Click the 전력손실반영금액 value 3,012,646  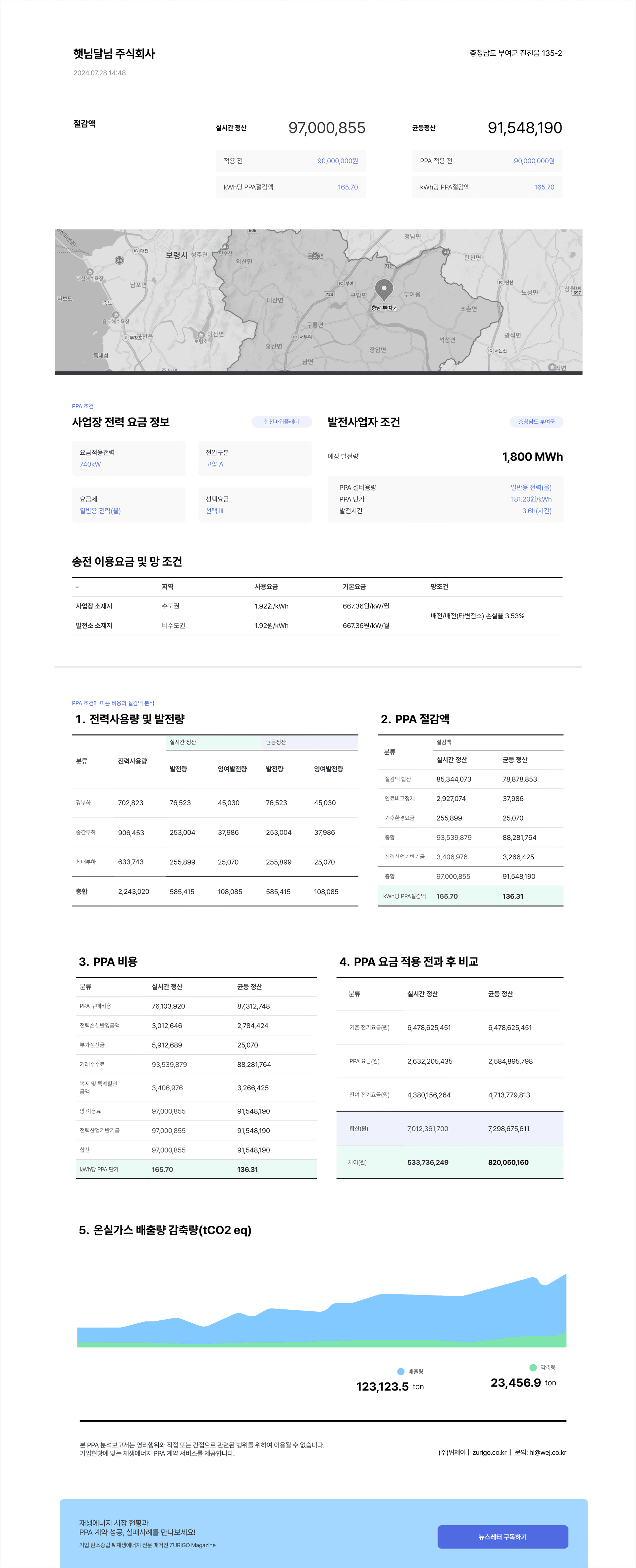tap(167, 1026)
